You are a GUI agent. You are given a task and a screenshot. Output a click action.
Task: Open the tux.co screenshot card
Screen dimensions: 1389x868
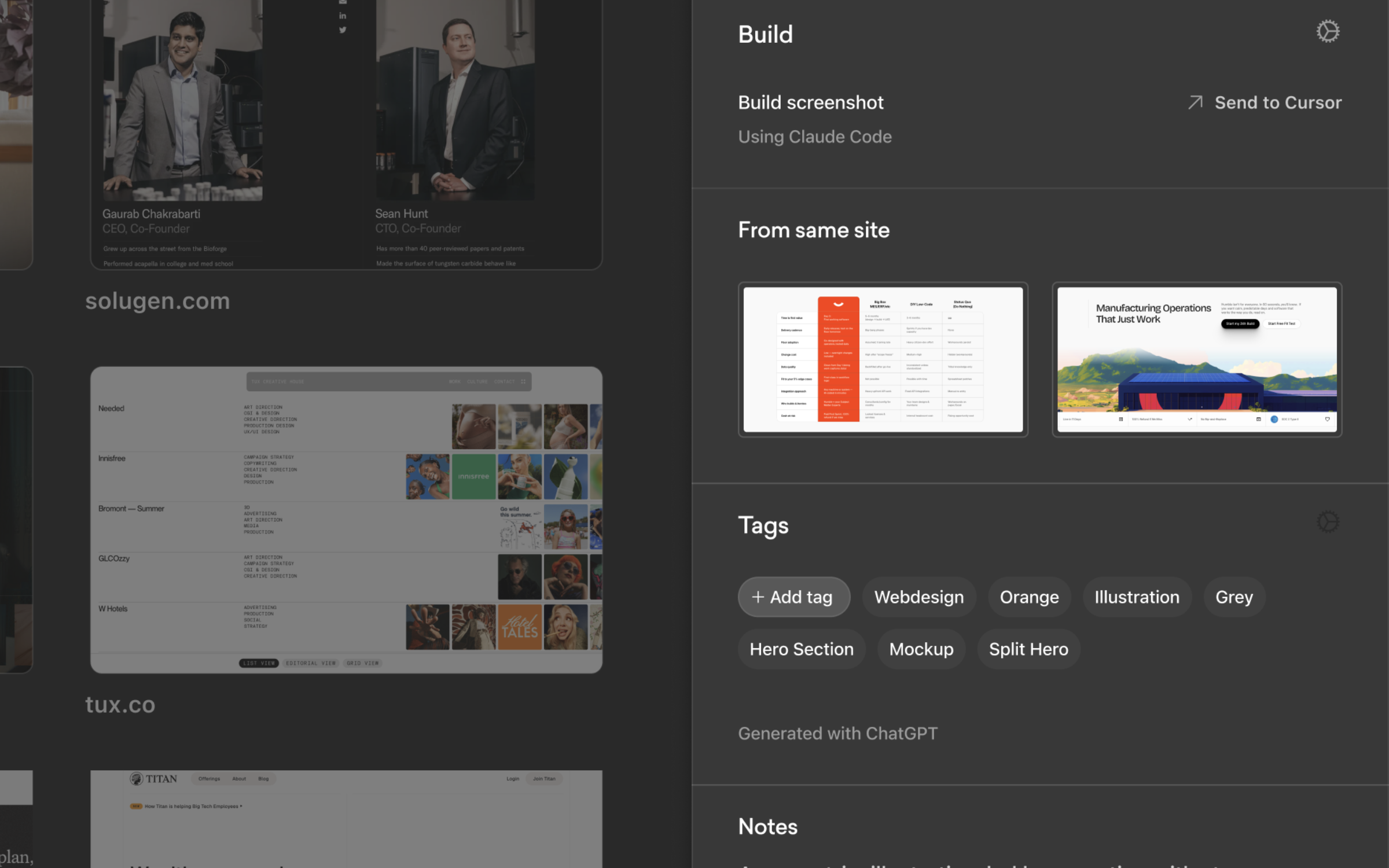346,520
